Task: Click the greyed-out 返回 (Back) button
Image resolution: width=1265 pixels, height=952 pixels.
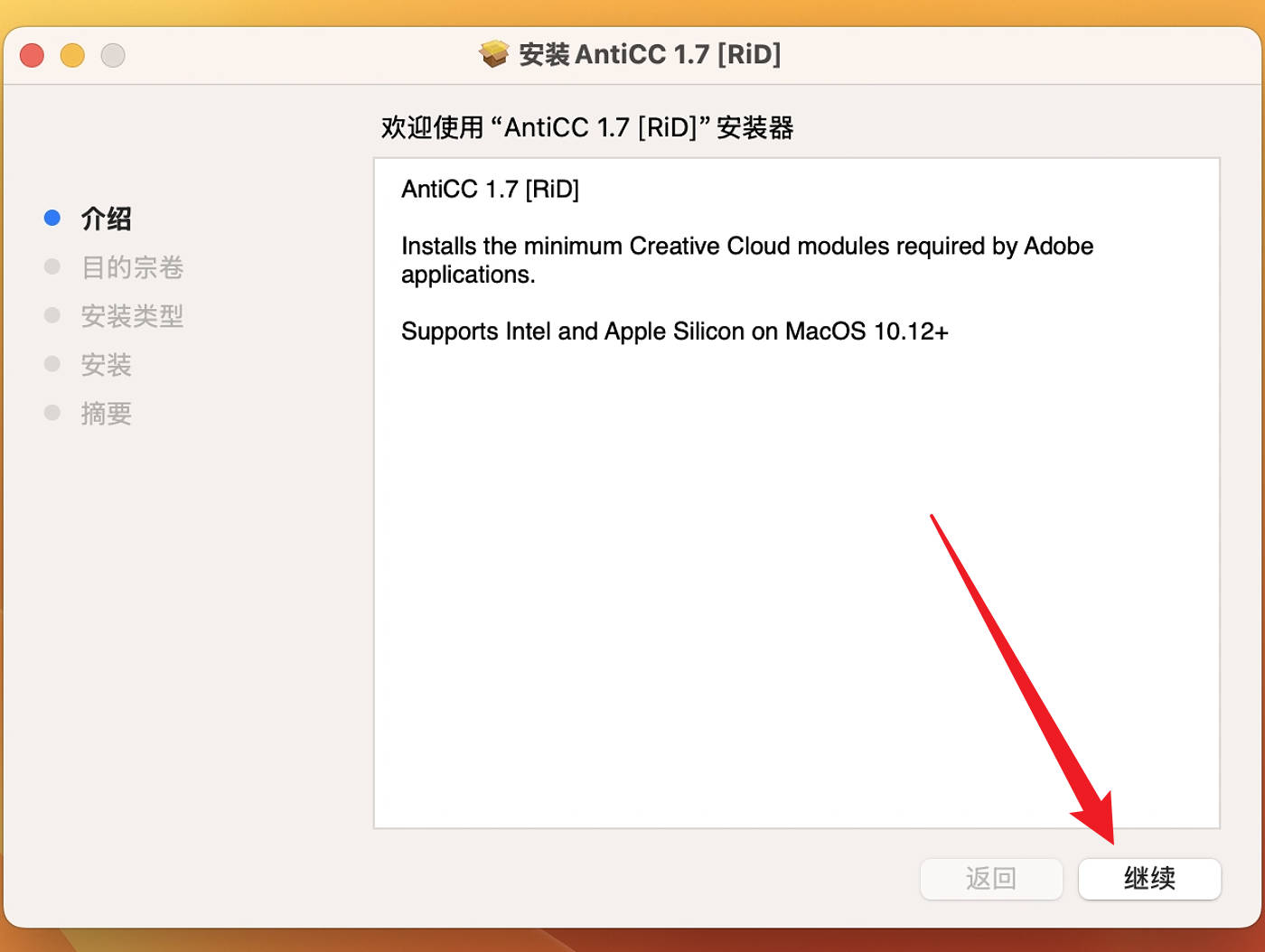Action: pos(991,879)
